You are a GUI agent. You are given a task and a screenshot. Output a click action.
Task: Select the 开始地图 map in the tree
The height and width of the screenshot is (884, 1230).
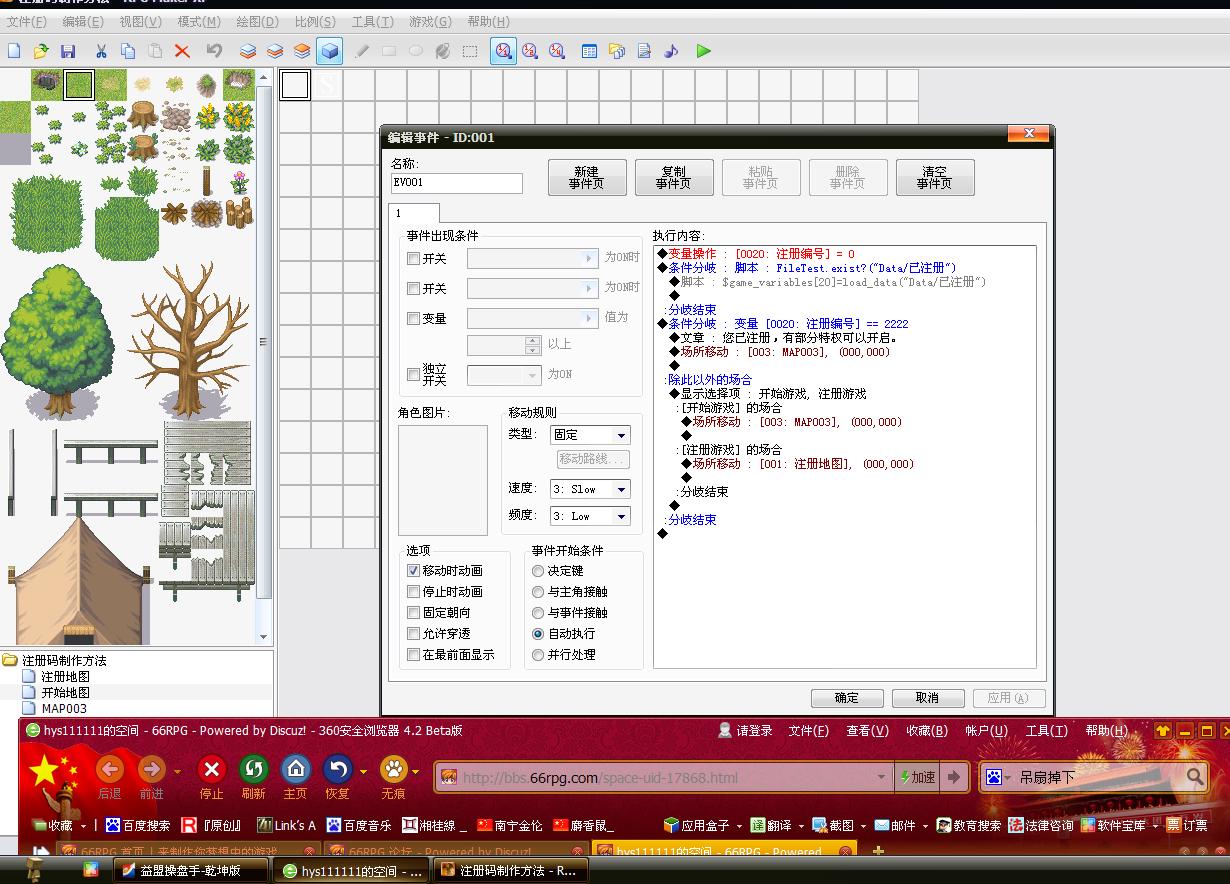point(65,693)
